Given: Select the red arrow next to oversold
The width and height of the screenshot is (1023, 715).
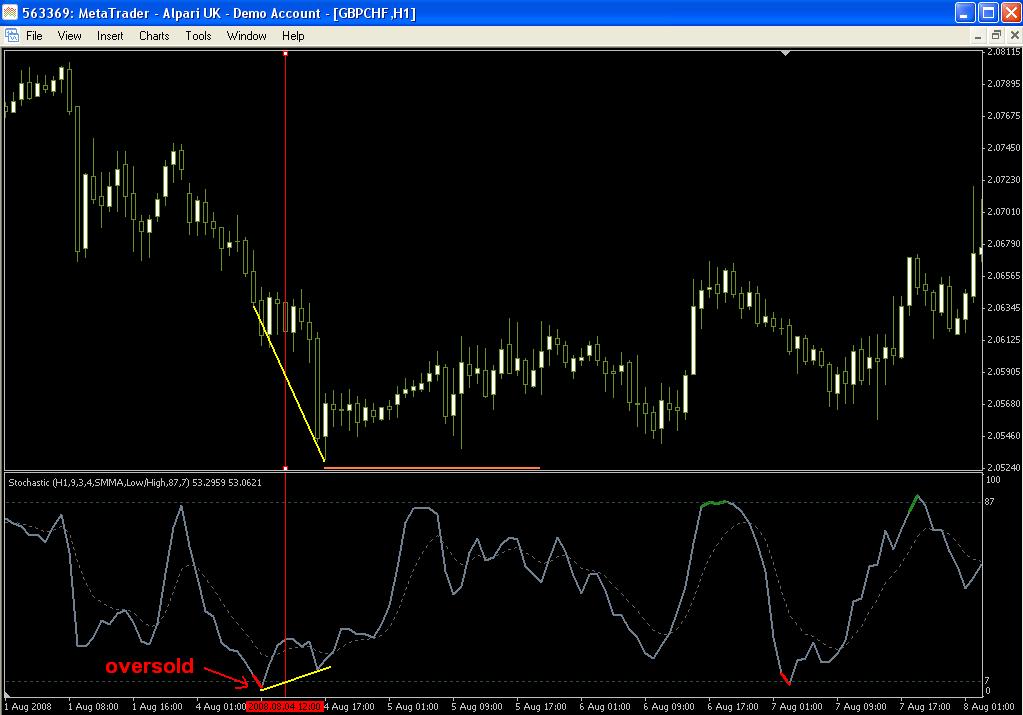Looking at the screenshot, I should point(227,676).
